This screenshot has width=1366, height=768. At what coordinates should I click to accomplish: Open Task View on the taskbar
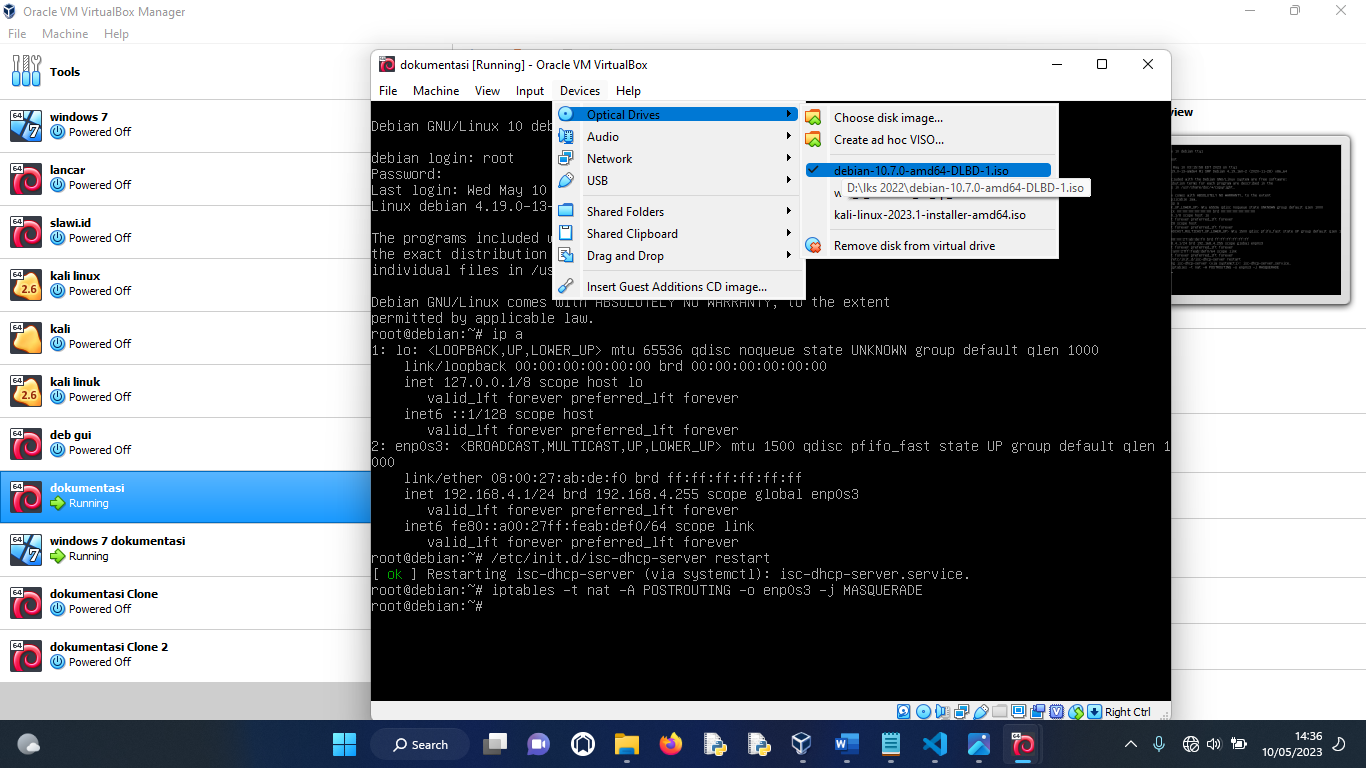pyautogui.click(x=494, y=744)
